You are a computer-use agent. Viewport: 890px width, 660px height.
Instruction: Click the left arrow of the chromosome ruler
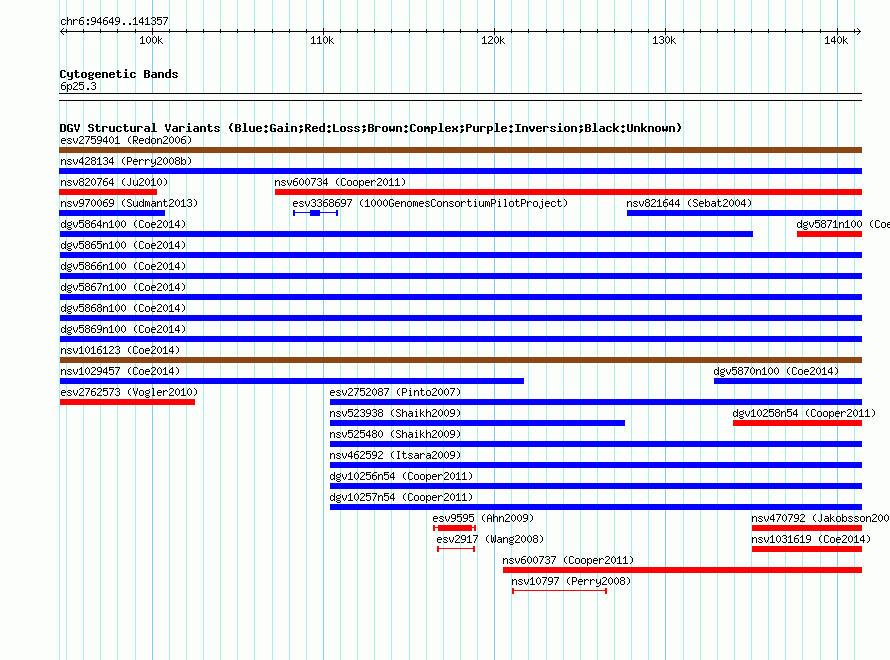(x=63, y=32)
